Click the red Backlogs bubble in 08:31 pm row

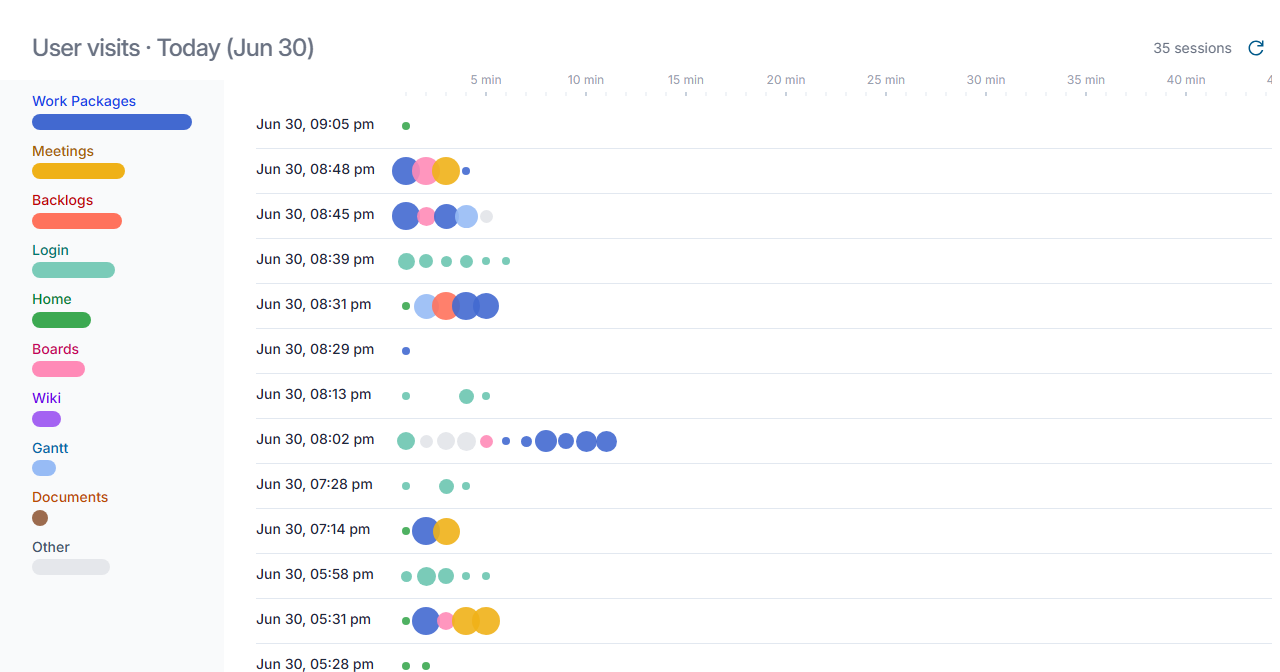point(446,306)
